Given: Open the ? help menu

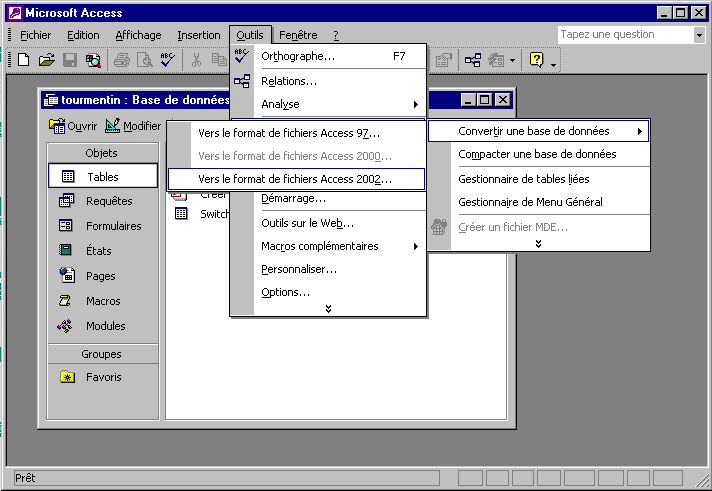Looking at the screenshot, I should pos(336,35).
